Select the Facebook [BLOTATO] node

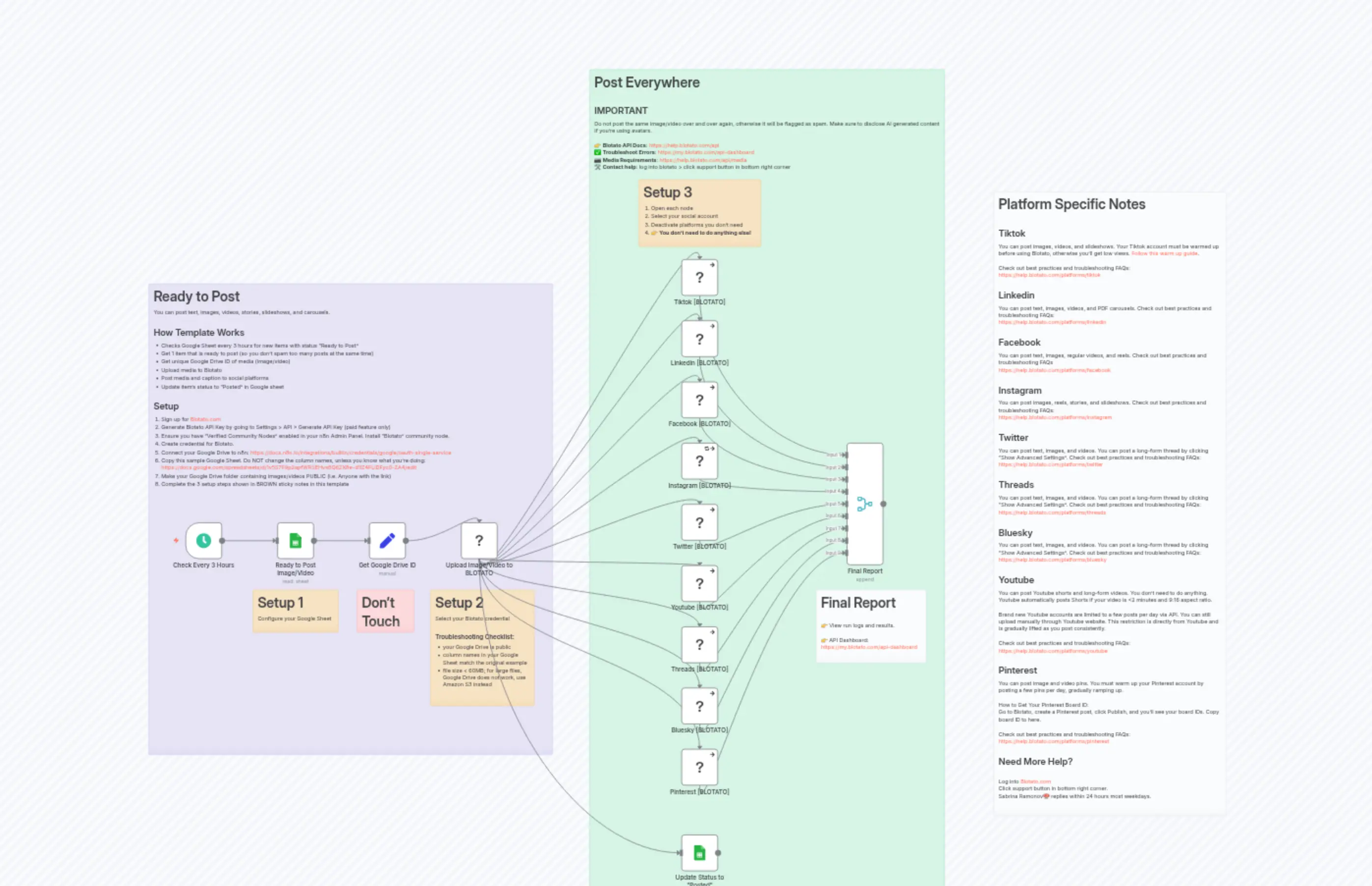point(699,399)
